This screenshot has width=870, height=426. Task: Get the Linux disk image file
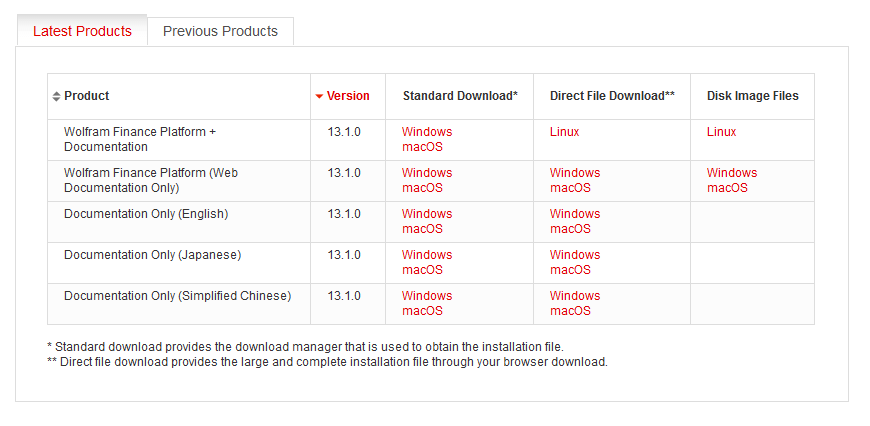click(x=721, y=132)
